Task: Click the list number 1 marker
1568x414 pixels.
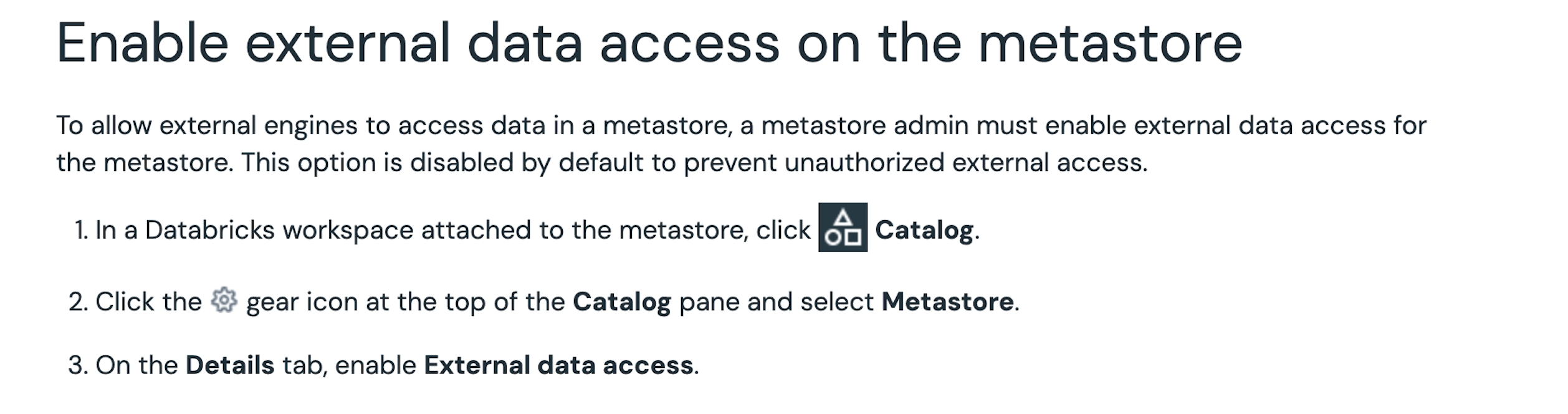Action: 81,230
